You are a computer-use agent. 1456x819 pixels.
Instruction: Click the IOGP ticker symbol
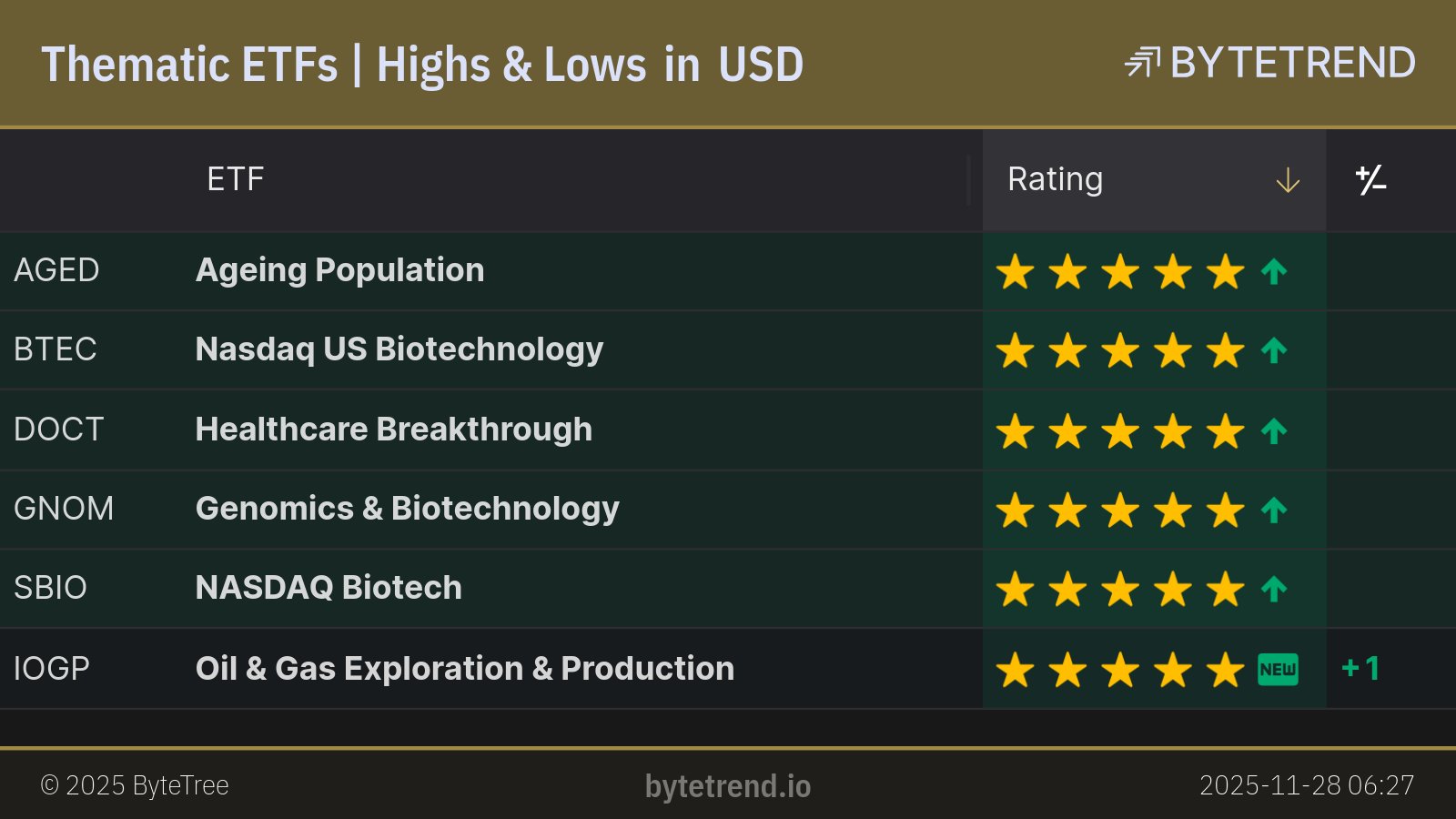tap(52, 668)
